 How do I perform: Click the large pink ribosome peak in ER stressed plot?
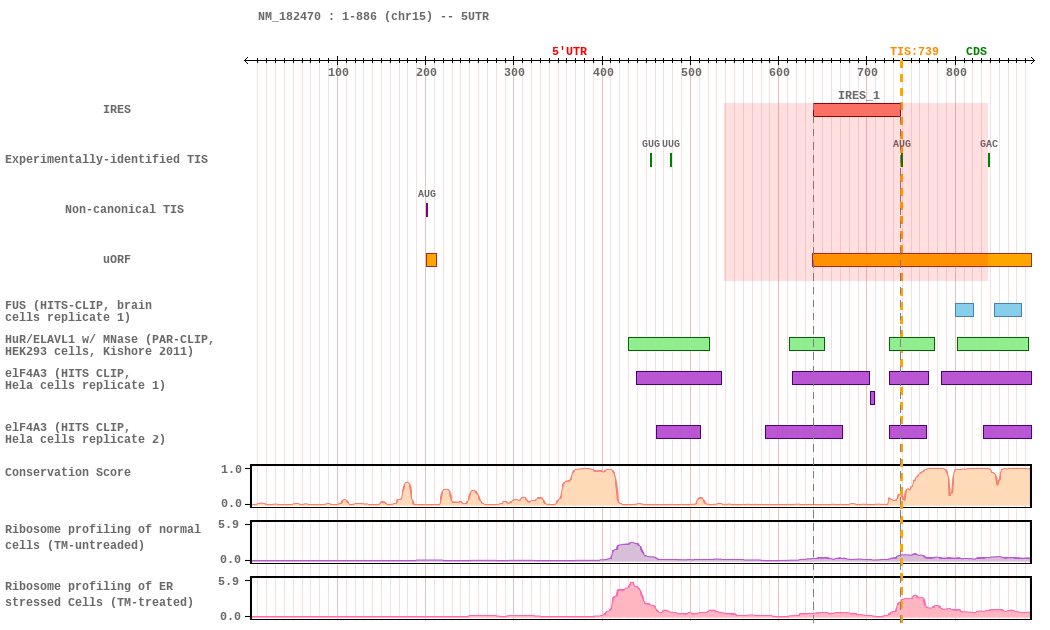[x=631, y=601]
